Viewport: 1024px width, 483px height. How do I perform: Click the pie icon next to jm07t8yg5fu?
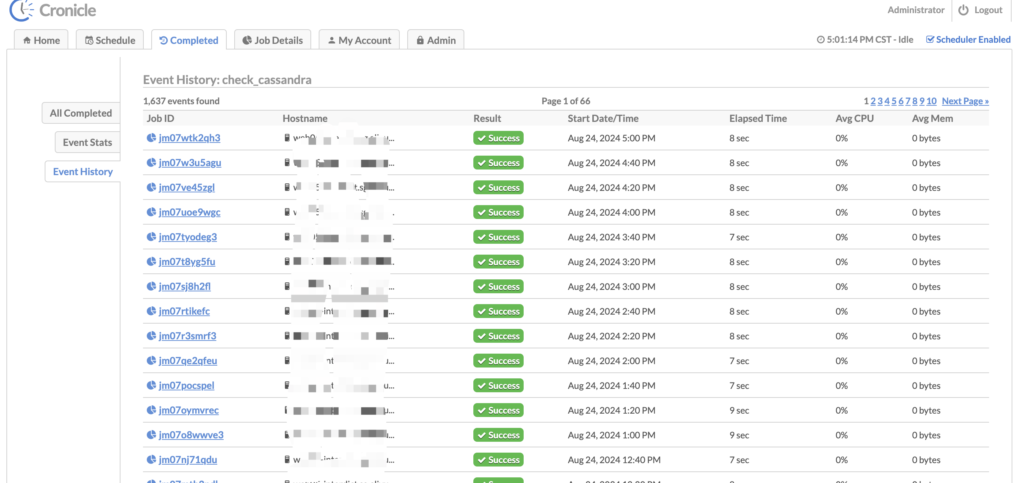point(151,262)
